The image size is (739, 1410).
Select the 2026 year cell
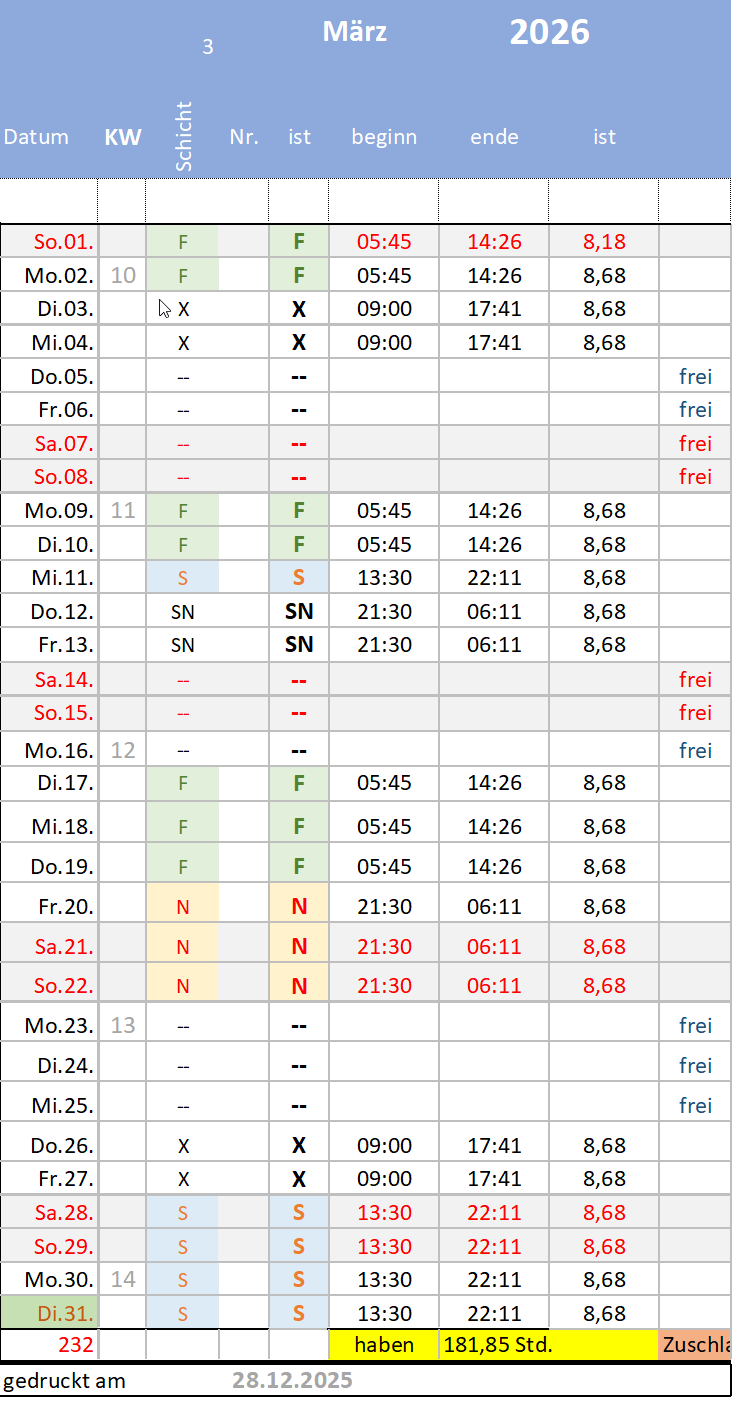pyautogui.click(x=549, y=32)
